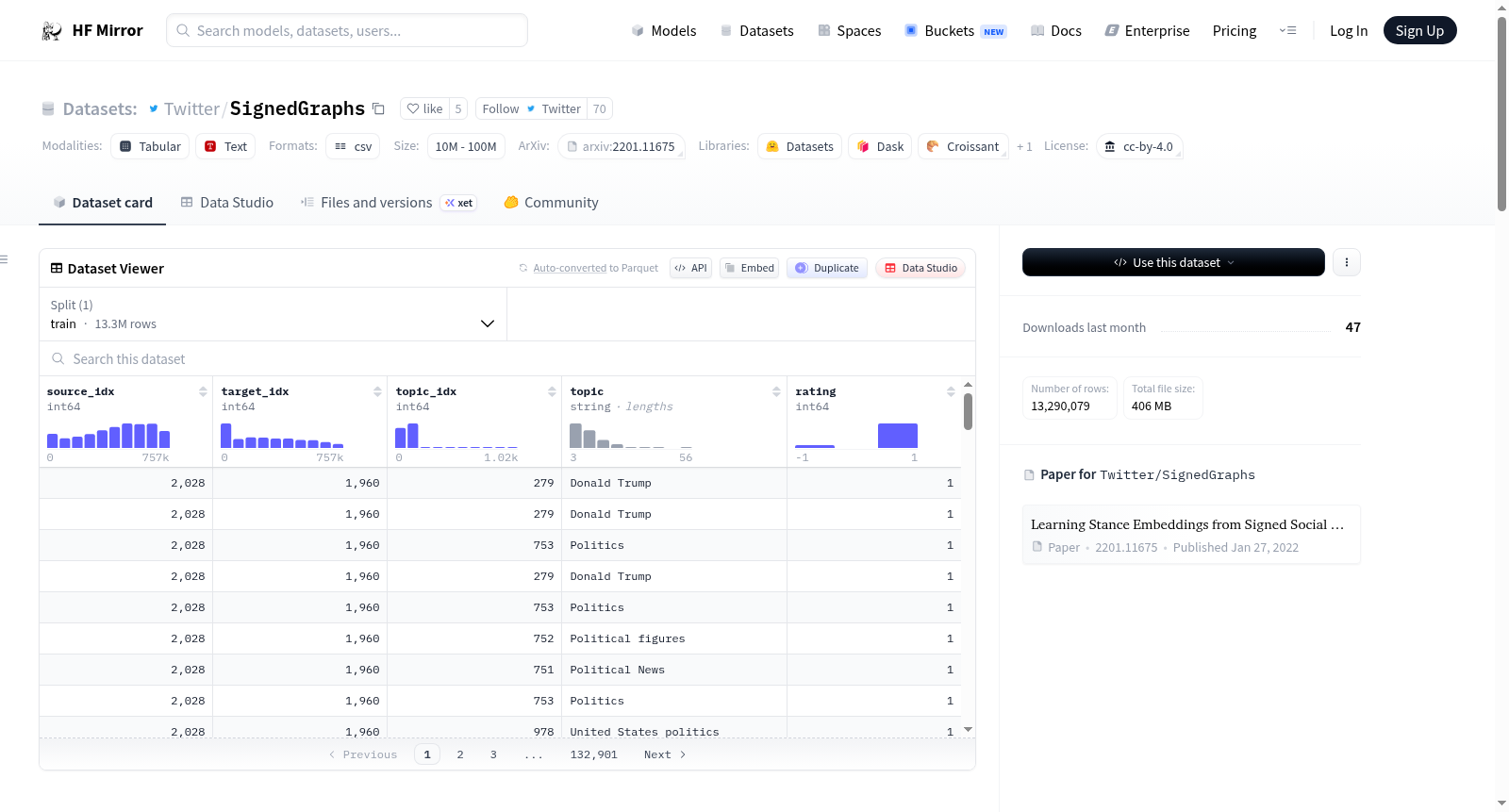
Task: Sort by the topic_idx column icon
Action: (552, 391)
